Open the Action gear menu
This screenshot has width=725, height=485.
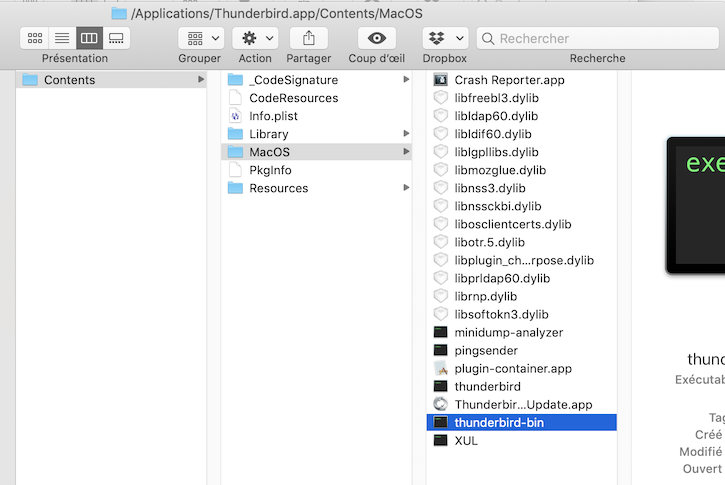coord(255,38)
